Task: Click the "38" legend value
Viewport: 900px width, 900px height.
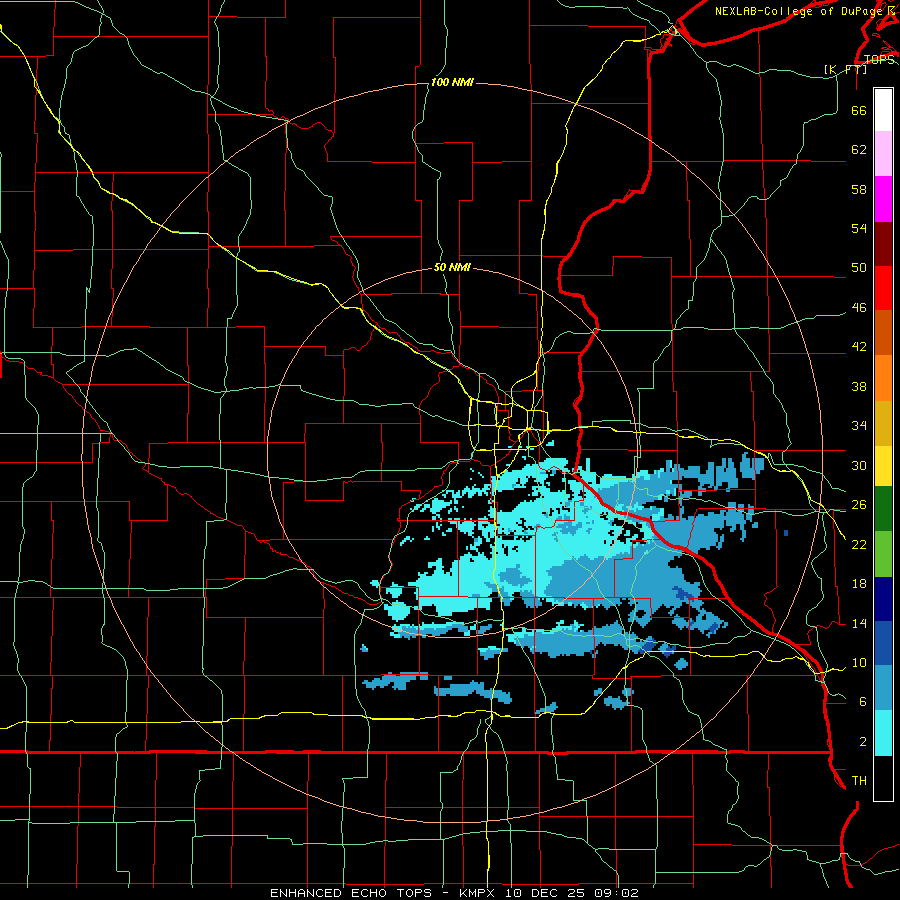Action: (859, 387)
